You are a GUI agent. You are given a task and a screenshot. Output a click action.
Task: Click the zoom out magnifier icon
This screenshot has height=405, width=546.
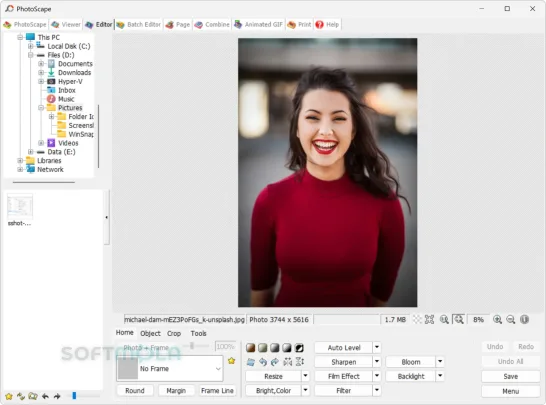click(x=510, y=319)
